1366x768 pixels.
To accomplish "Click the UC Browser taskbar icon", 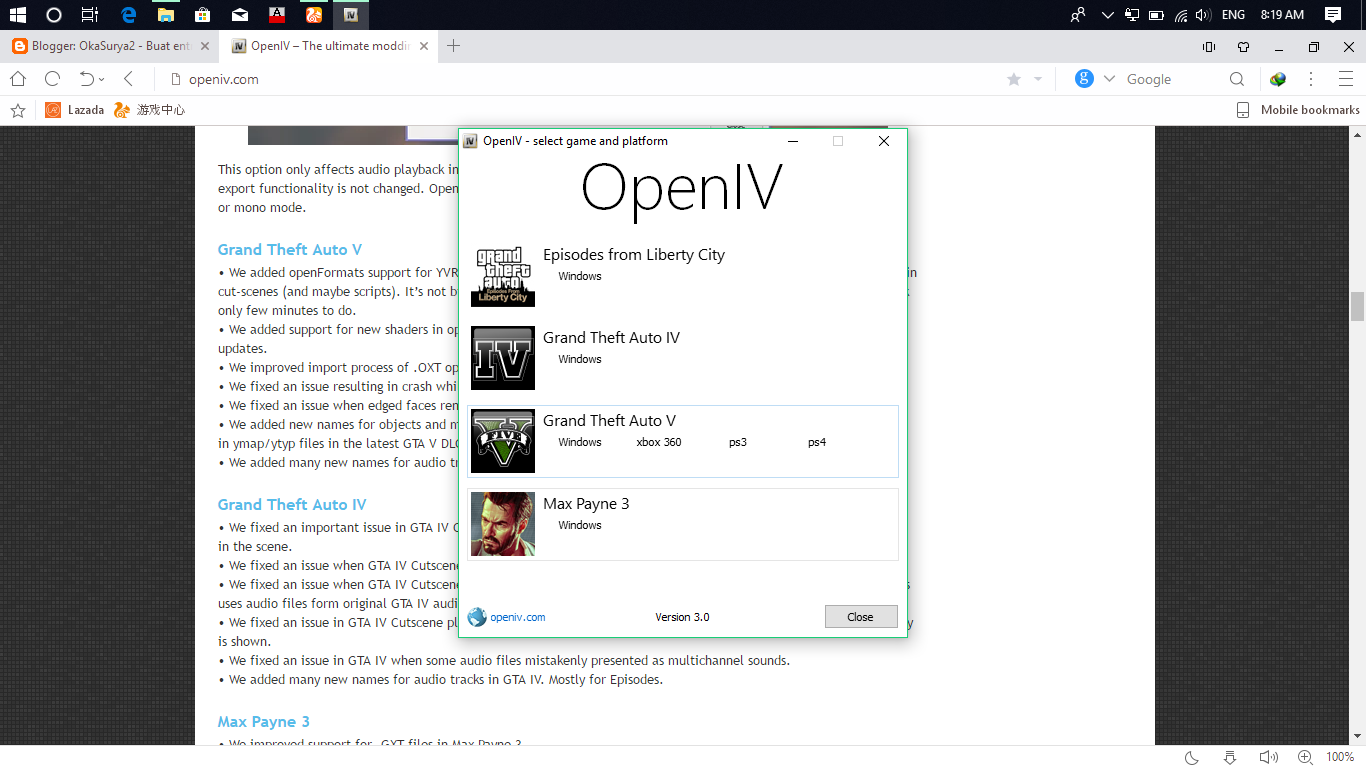I will click(x=314, y=15).
